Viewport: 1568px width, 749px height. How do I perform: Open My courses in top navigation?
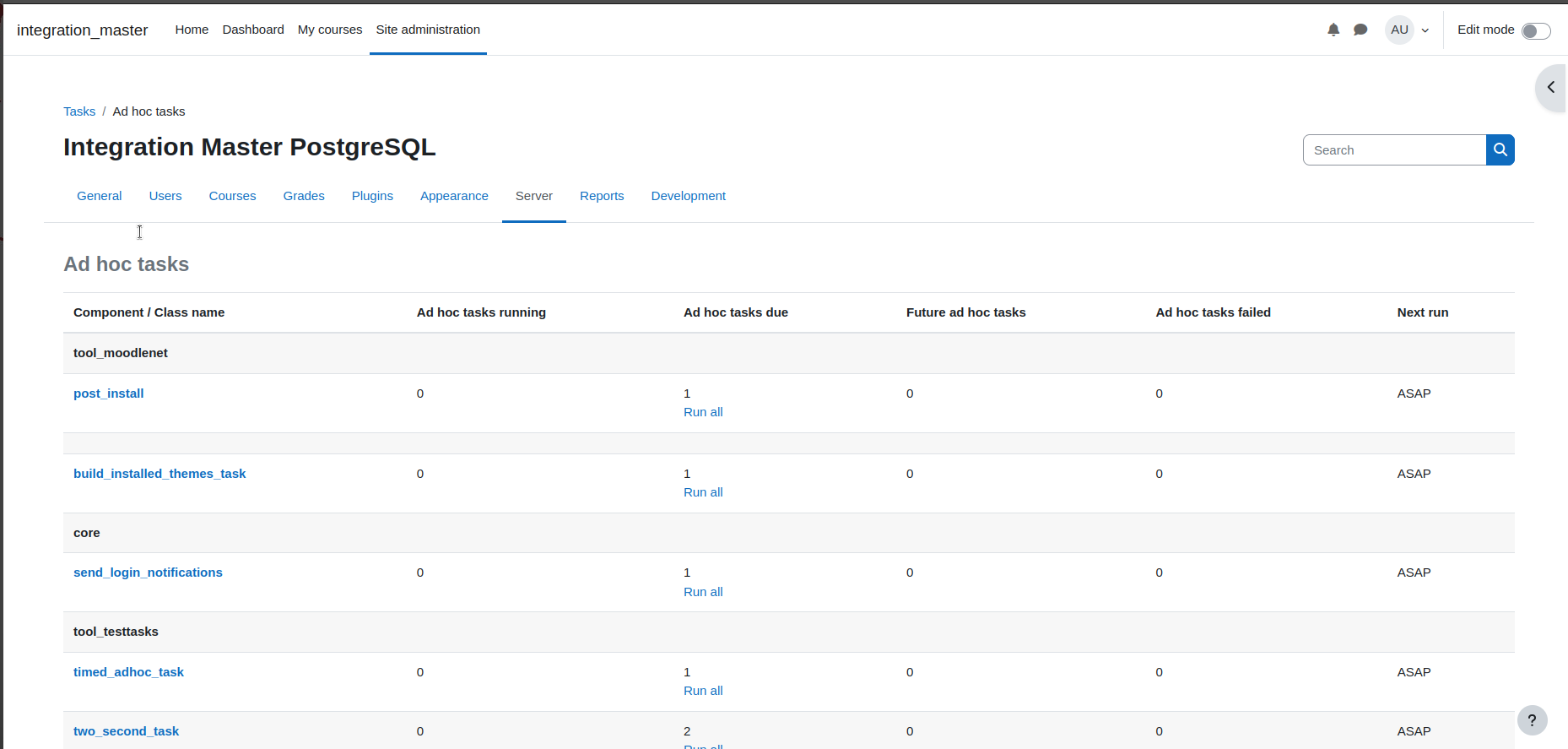(x=330, y=30)
